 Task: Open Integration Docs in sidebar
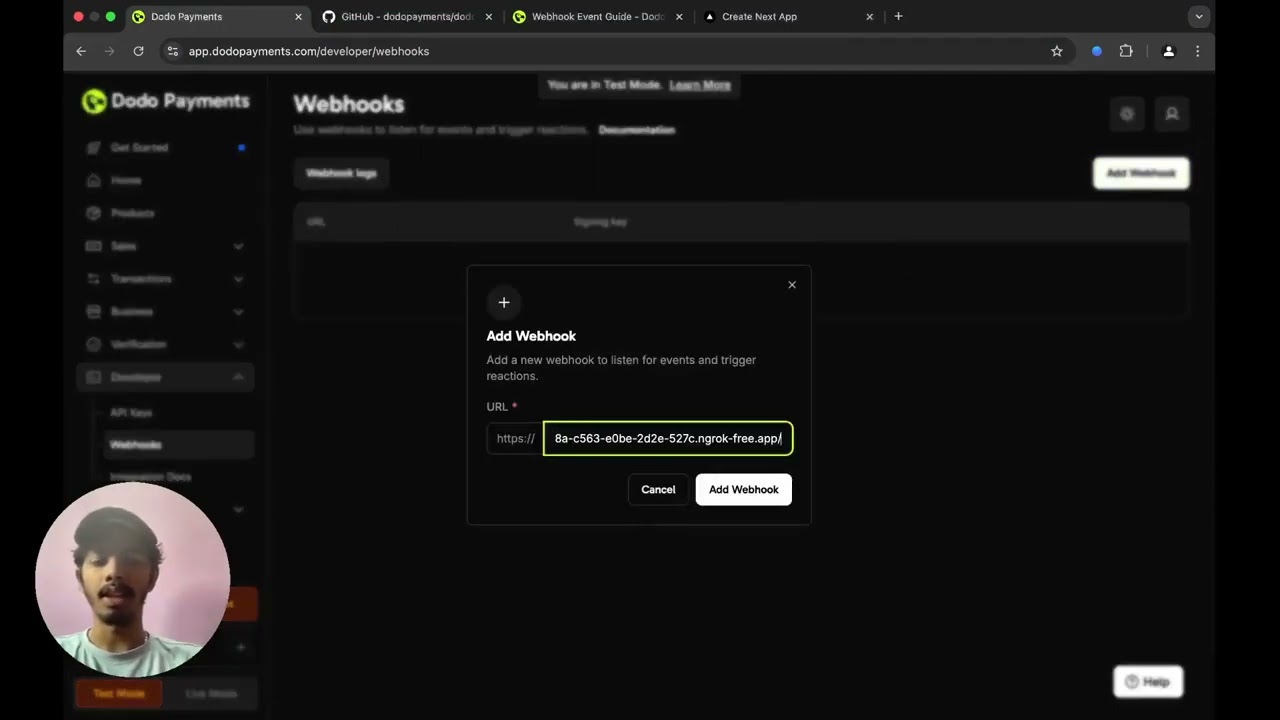pyautogui.click(x=150, y=477)
